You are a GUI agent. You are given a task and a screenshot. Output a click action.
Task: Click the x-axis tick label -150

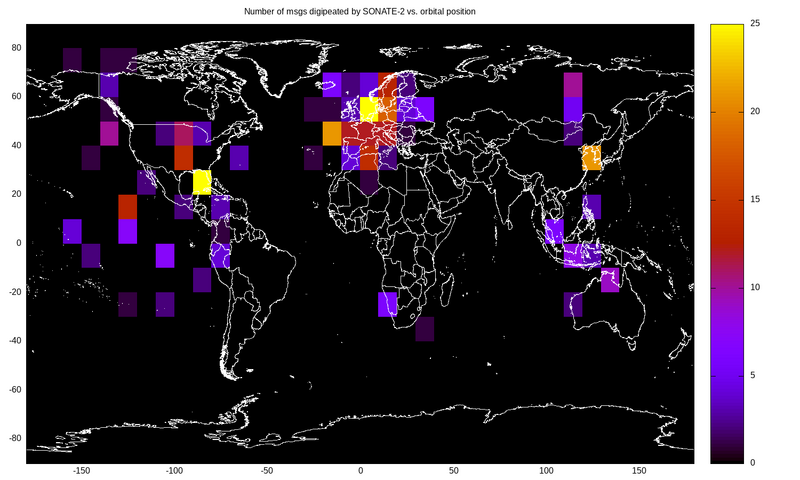(x=81, y=470)
